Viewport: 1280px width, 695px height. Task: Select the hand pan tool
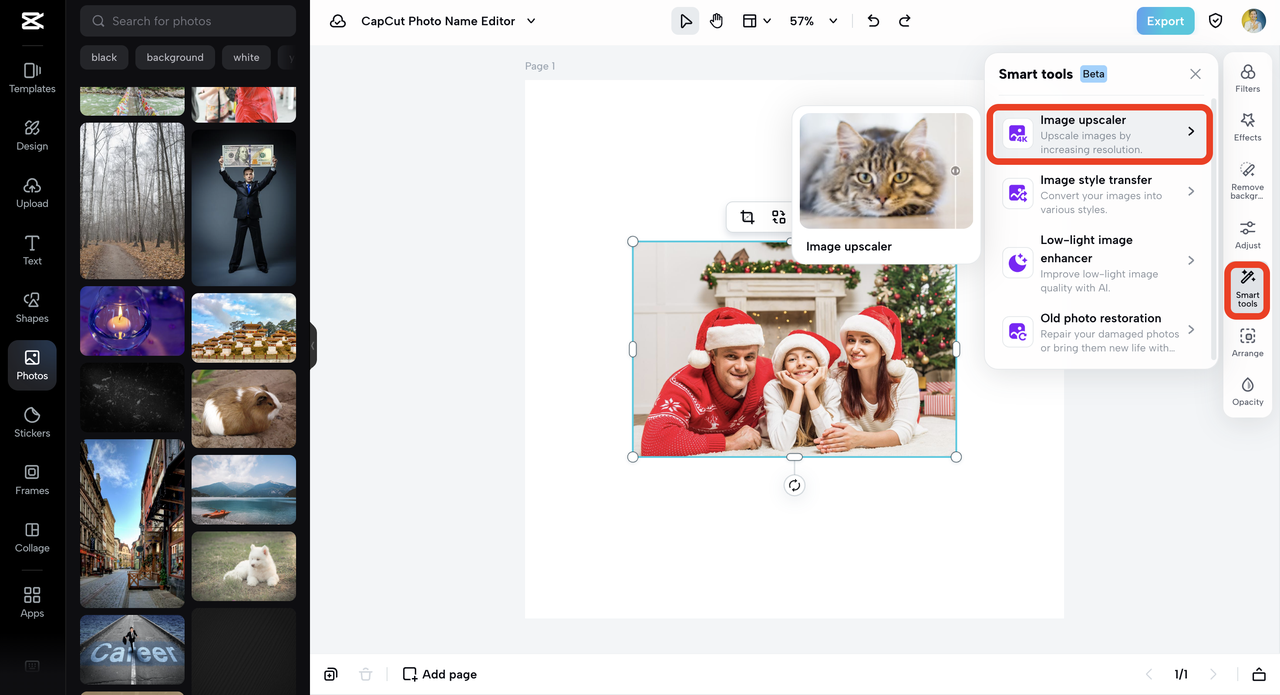click(716, 21)
